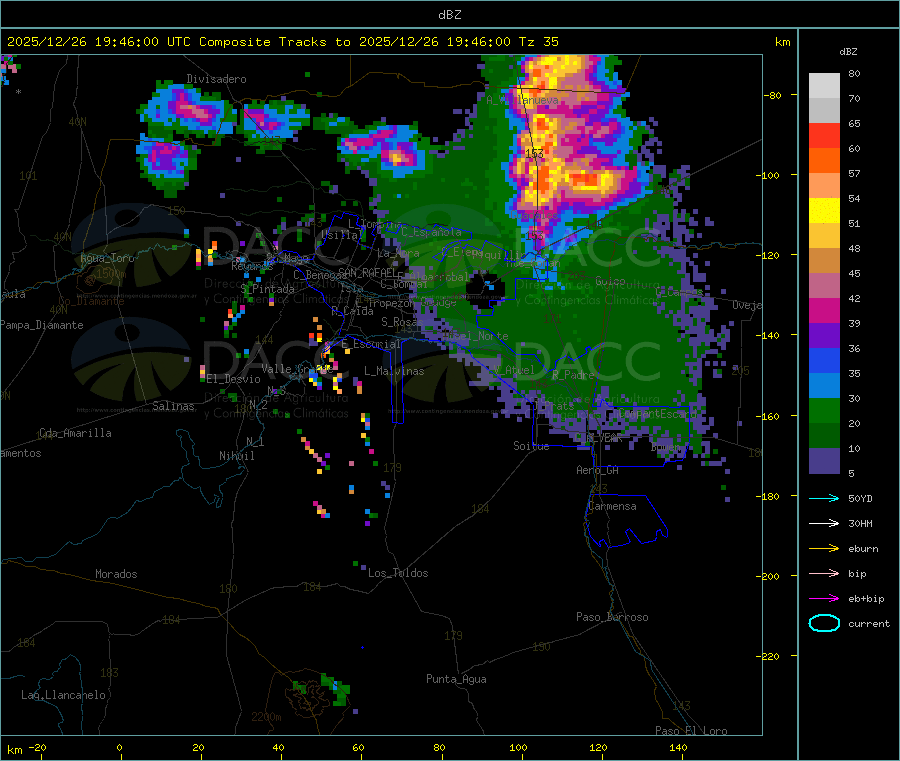
Task: Click the 'Lag.Llancanelo' map label
Action: (63, 696)
